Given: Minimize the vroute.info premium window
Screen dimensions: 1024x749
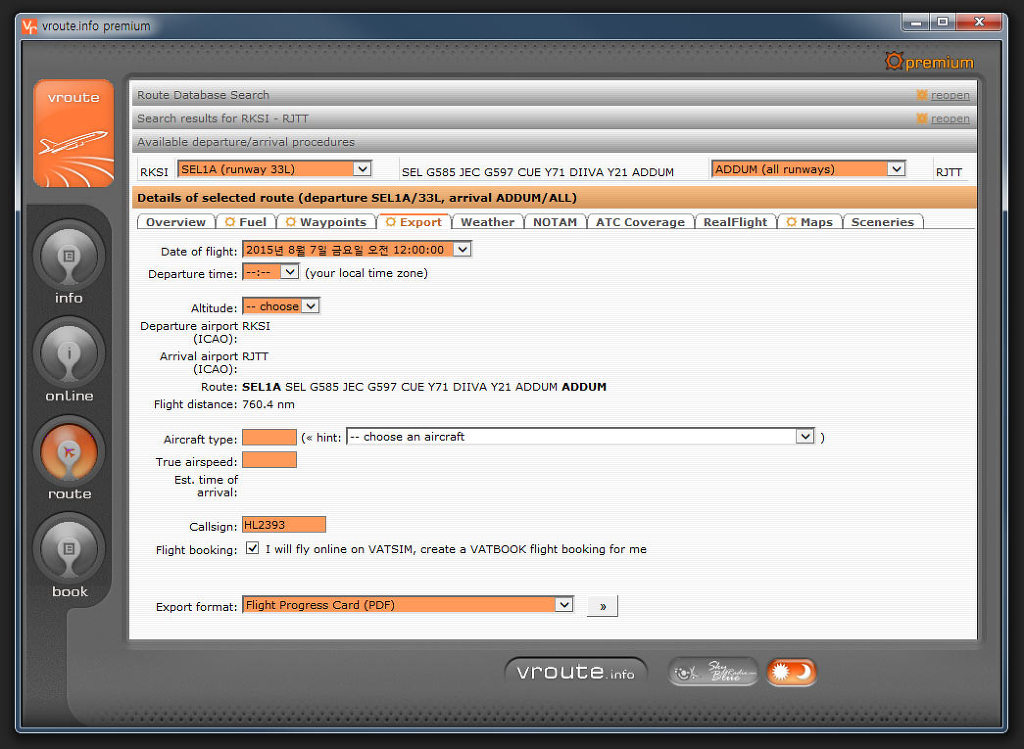Looking at the screenshot, I should [916, 22].
